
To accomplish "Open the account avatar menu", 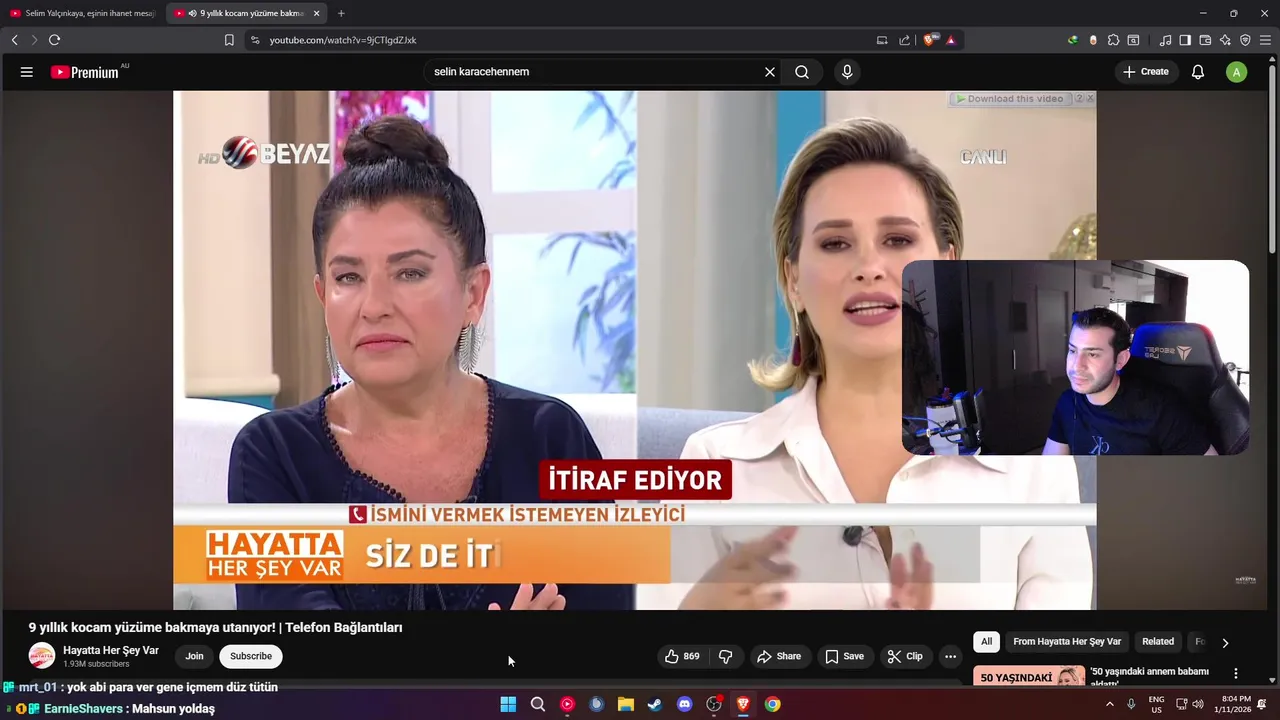I will click(x=1237, y=72).
